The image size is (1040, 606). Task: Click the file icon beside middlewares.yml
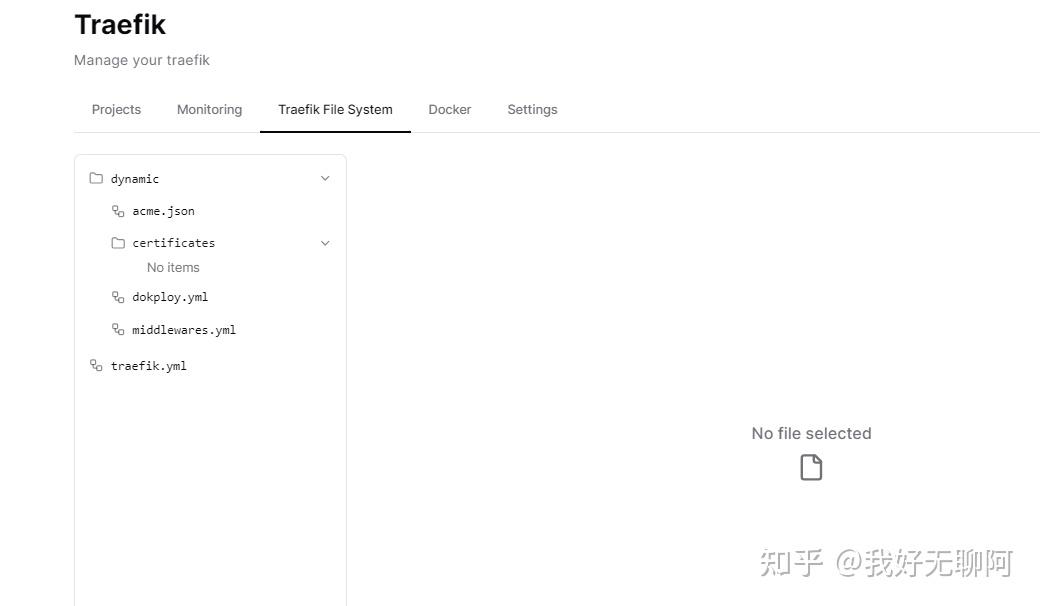click(x=117, y=329)
